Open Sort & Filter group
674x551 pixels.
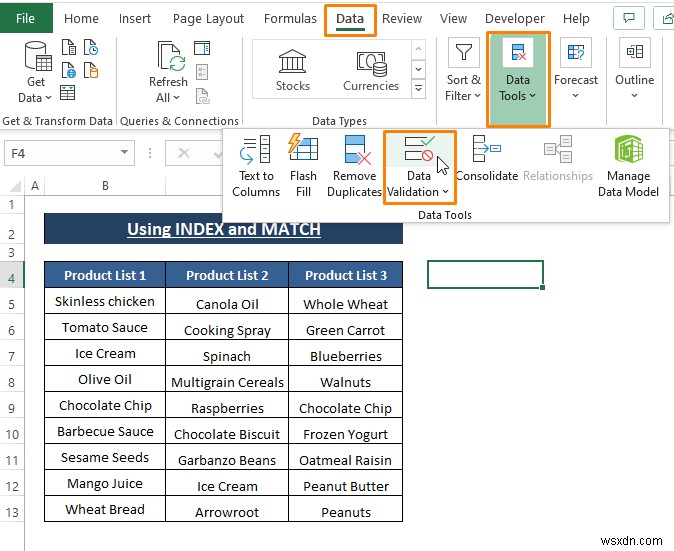463,70
